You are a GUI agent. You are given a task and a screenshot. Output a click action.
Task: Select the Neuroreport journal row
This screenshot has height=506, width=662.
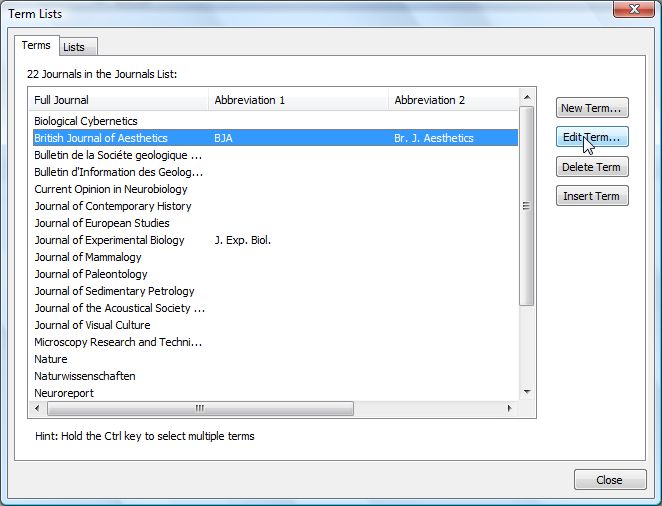(x=63, y=393)
